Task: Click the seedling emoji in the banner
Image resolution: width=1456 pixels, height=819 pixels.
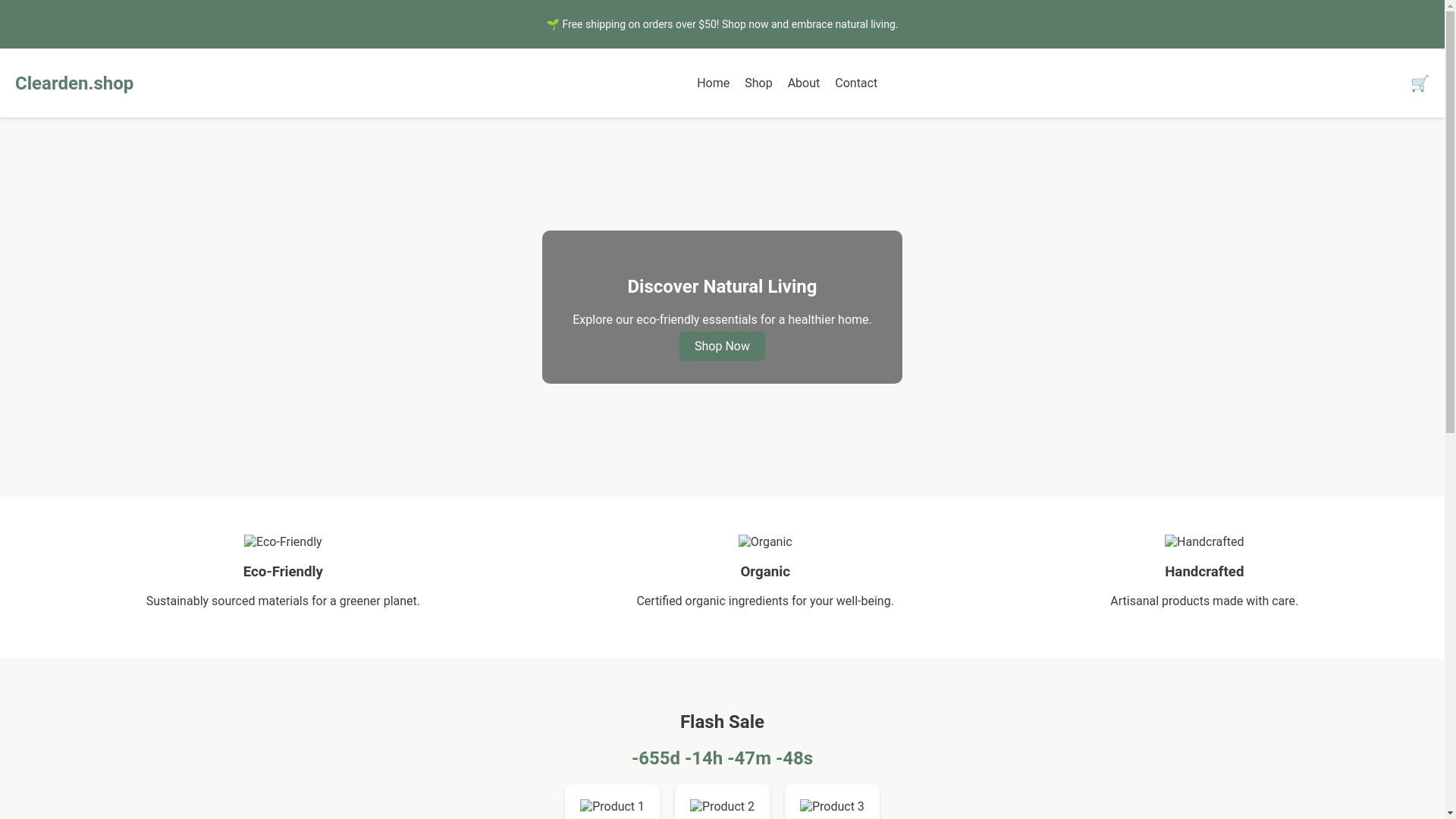Action: coord(553,24)
